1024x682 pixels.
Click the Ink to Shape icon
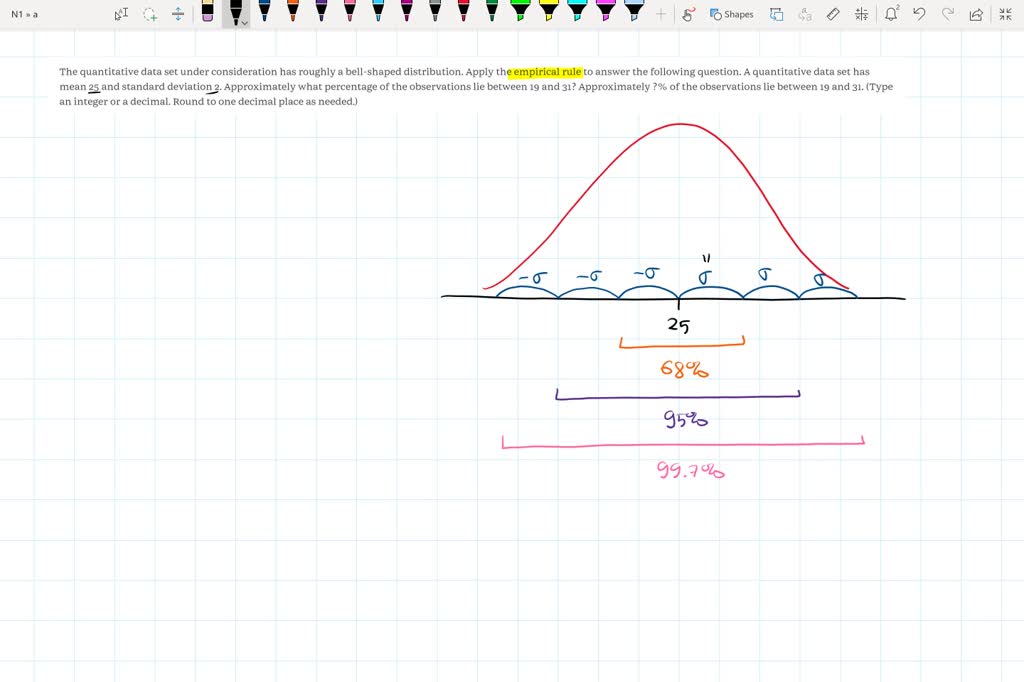point(776,14)
